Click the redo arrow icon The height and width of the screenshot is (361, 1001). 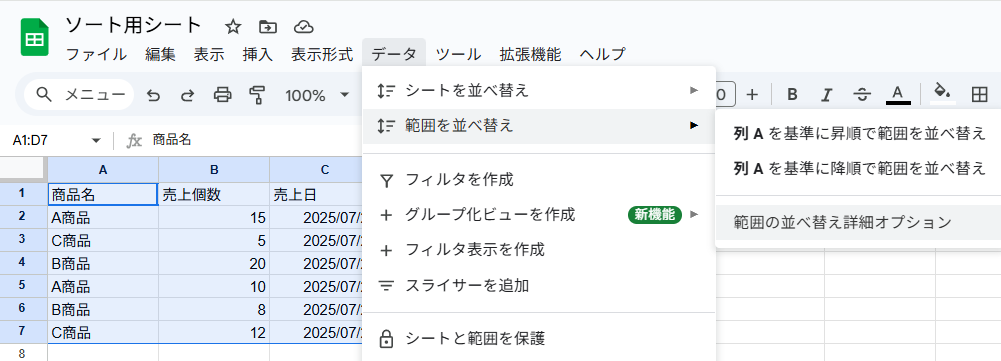pyautogui.click(x=187, y=95)
